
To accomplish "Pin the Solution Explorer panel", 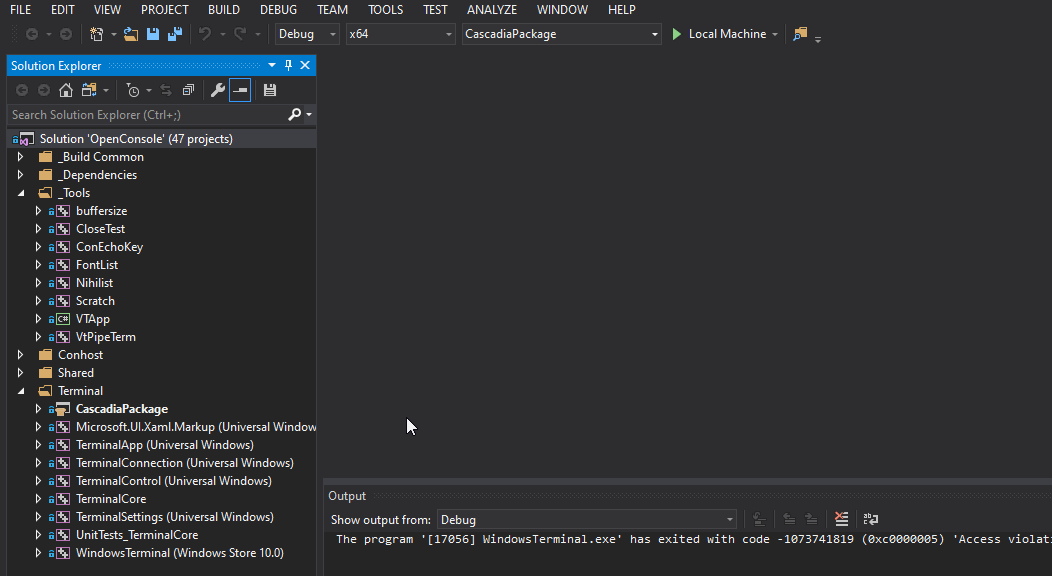I will point(288,65).
